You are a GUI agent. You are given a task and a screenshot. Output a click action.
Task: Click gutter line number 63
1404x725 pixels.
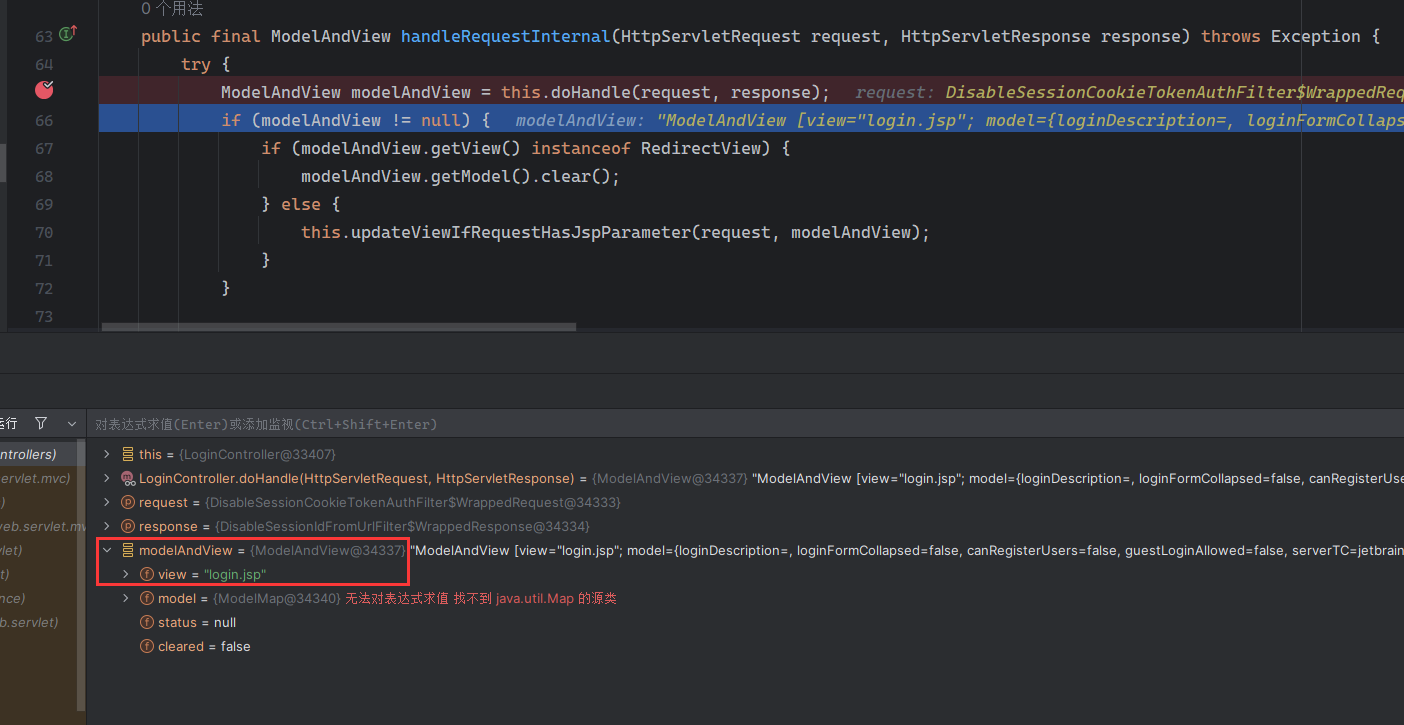pos(43,36)
